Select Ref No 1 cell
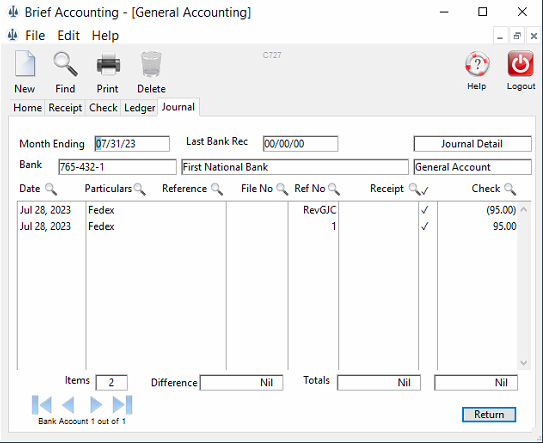The image size is (543, 443). [x=334, y=227]
